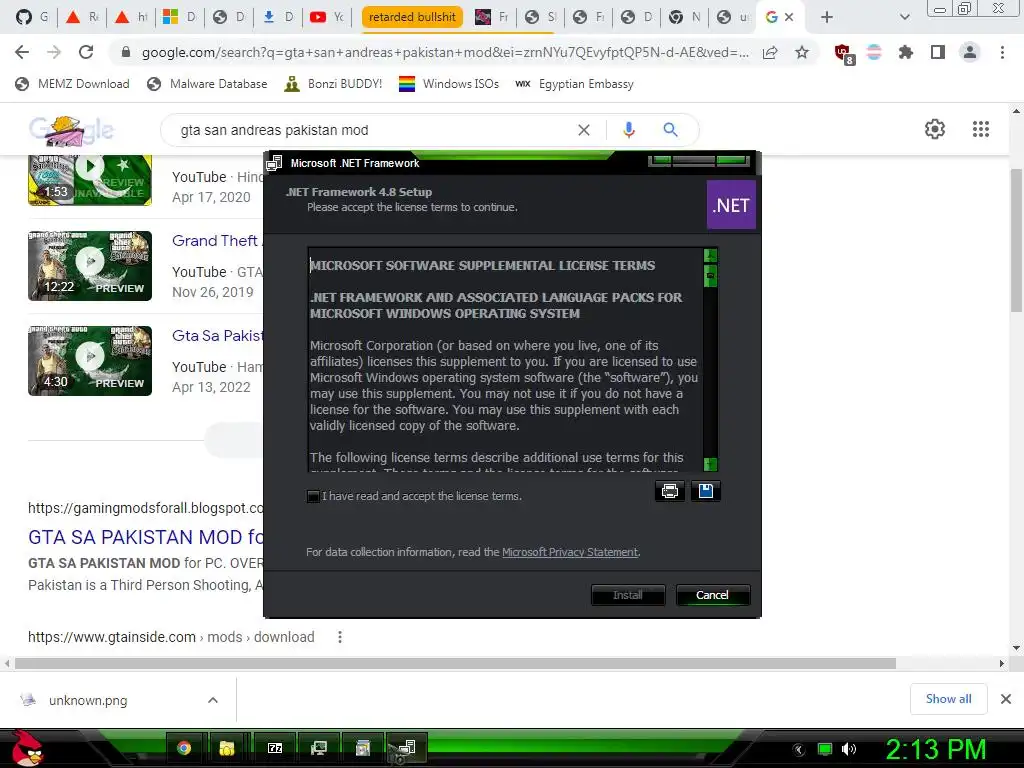Image resolution: width=1024 pixels, height=768 pixels.
Task: Go back in Chrome
Action: pyautogui.click(x=22, y=52)
